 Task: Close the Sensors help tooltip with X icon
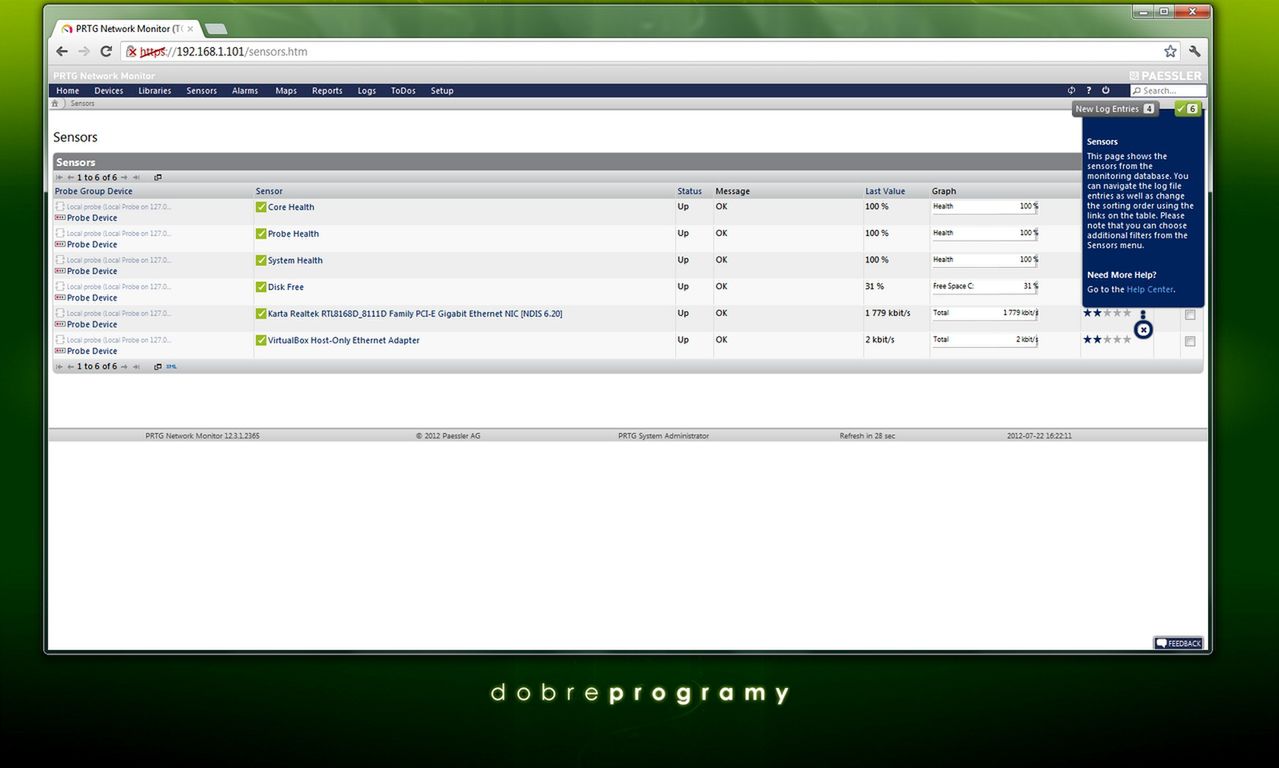tap(1143, 329)
